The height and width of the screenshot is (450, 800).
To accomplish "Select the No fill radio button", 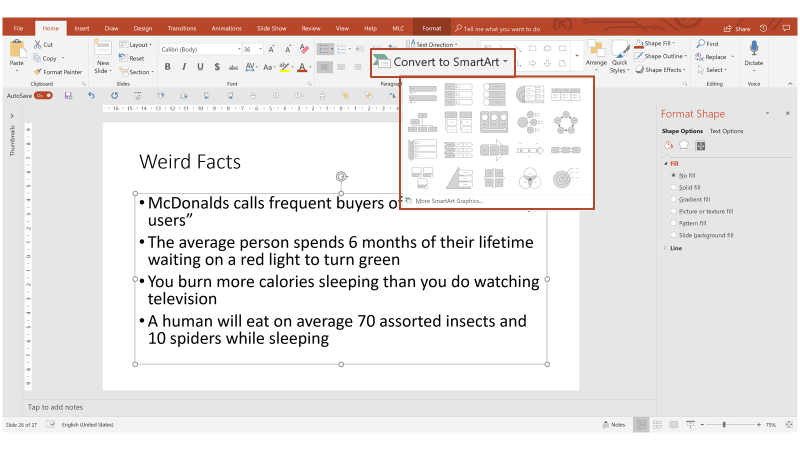I will tap(673, 176).
